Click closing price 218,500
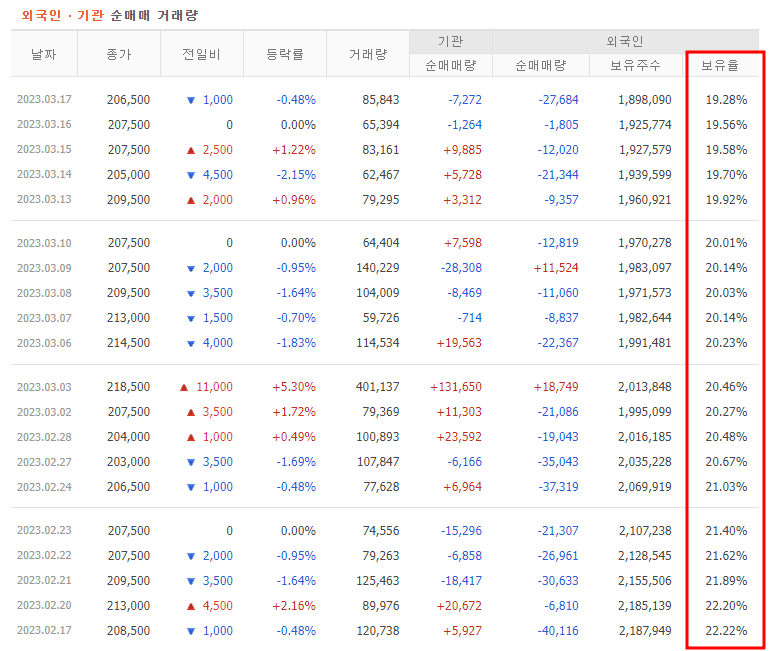 (129, 387)
